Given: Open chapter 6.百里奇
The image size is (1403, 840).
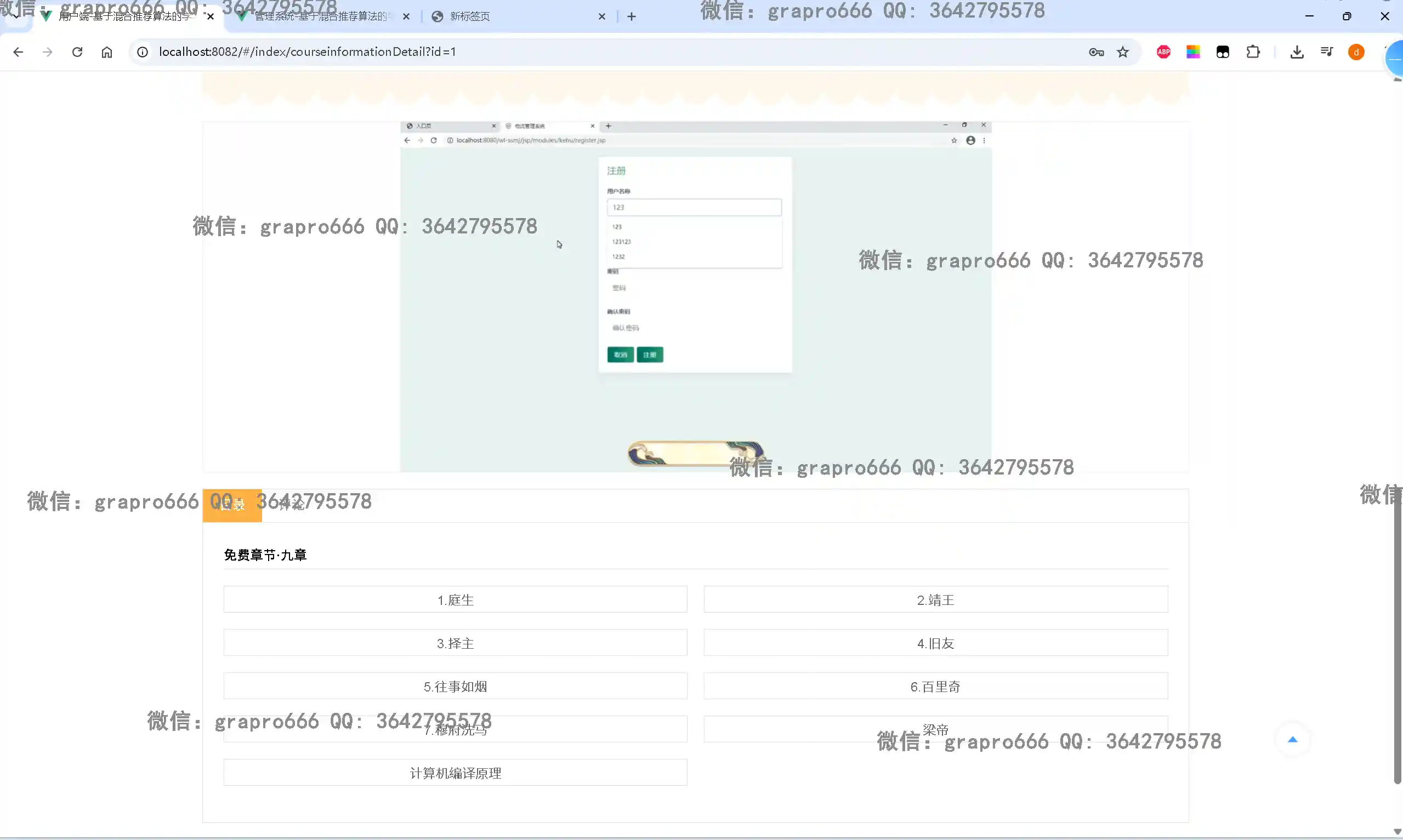Looking at the screenshot, I should tap(935, 686).
